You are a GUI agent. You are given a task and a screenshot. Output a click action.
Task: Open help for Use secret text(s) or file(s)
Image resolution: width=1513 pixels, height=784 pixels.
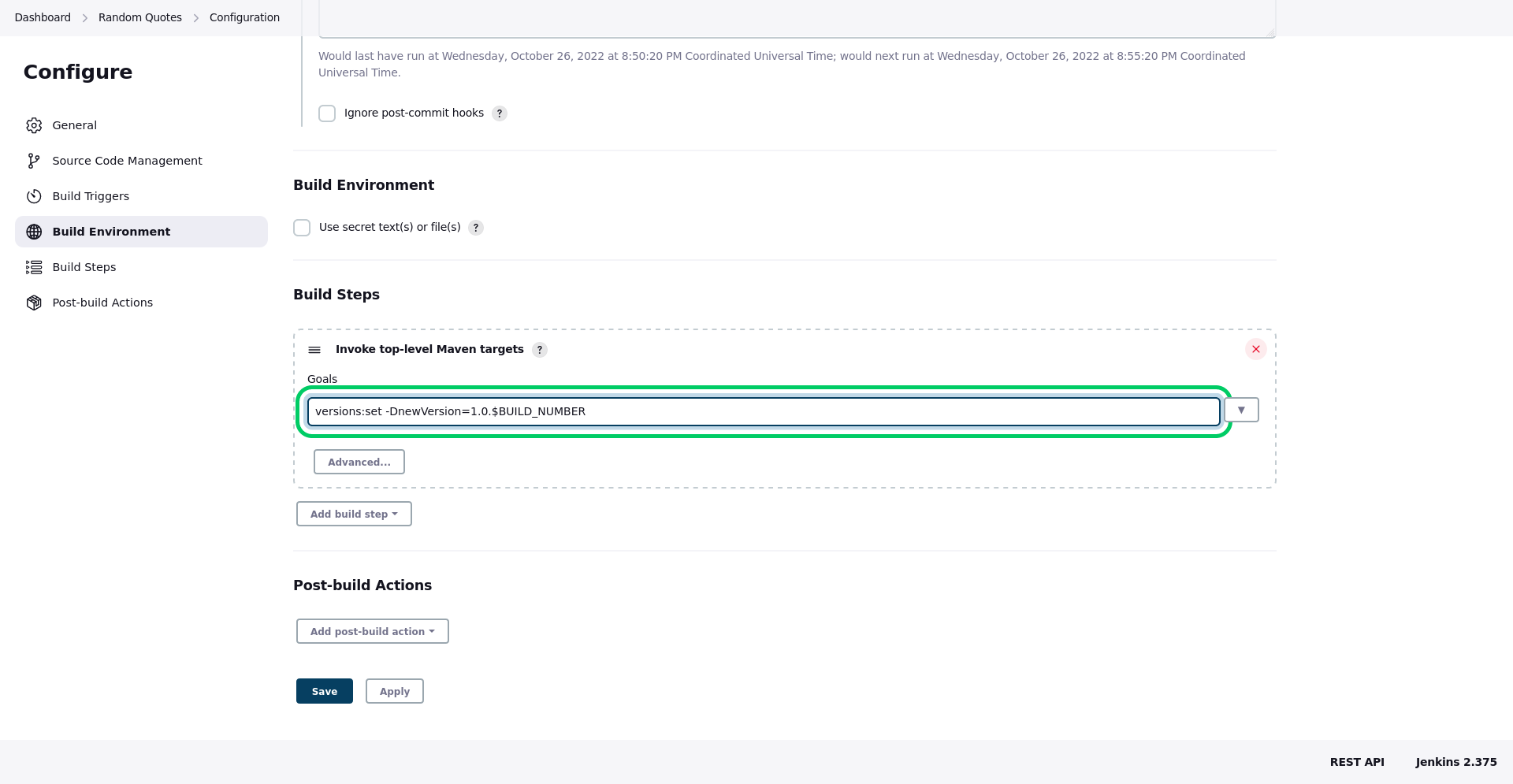(x=476, y=228)
